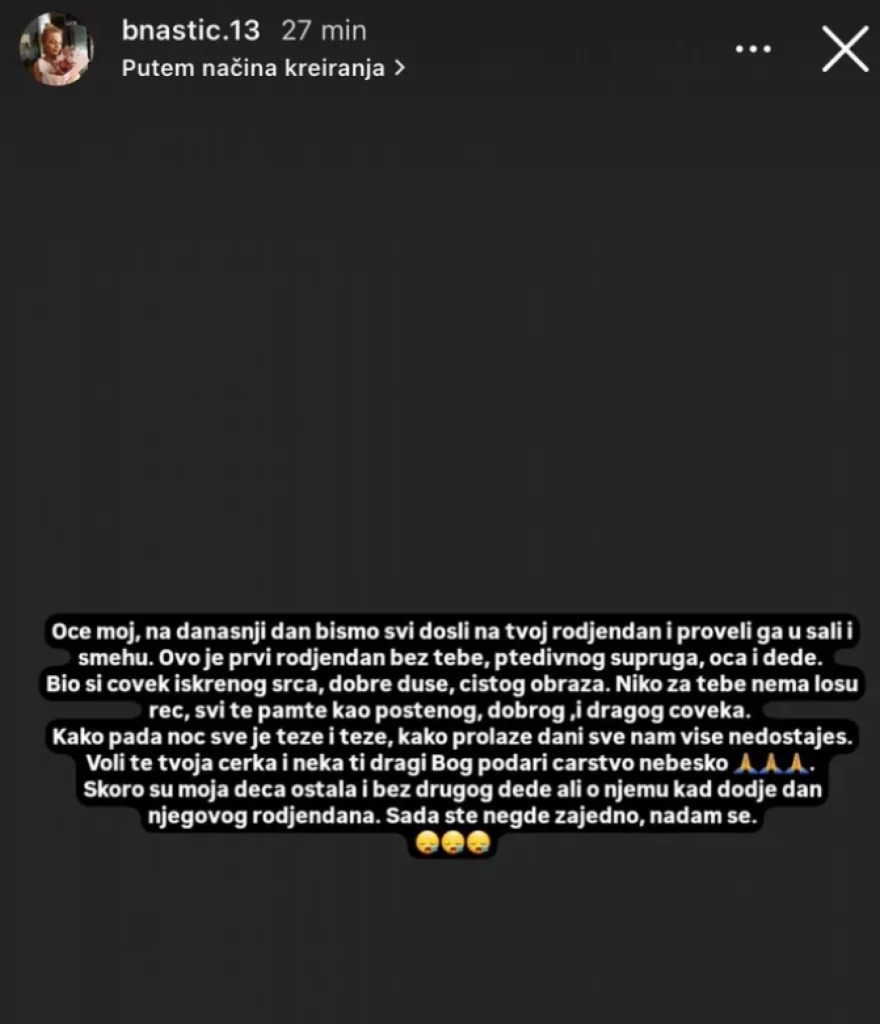Image resolution: width=880 pixels, height=1024 pixels.
Task: Tap the line starting Kako pada noc
Action: (x=452, y=737)
